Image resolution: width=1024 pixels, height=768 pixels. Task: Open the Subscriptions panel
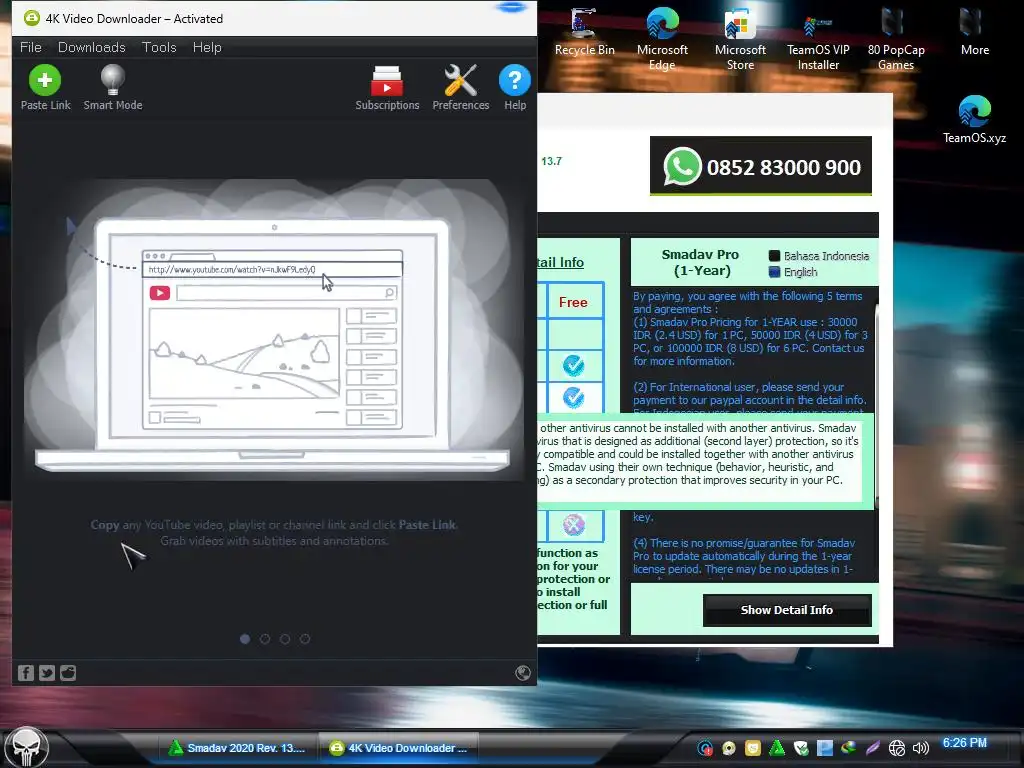(x=387, y=88)
